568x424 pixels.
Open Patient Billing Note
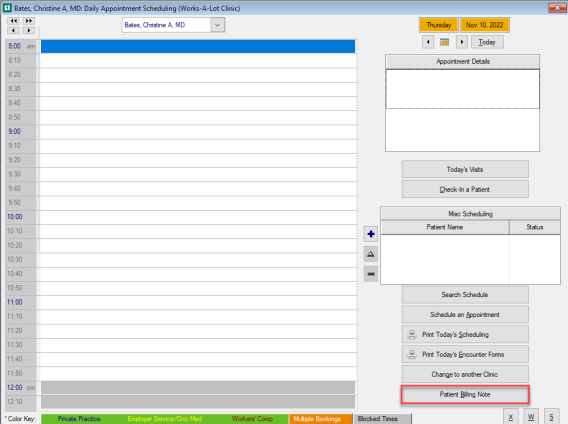click(x=465, y=394)
